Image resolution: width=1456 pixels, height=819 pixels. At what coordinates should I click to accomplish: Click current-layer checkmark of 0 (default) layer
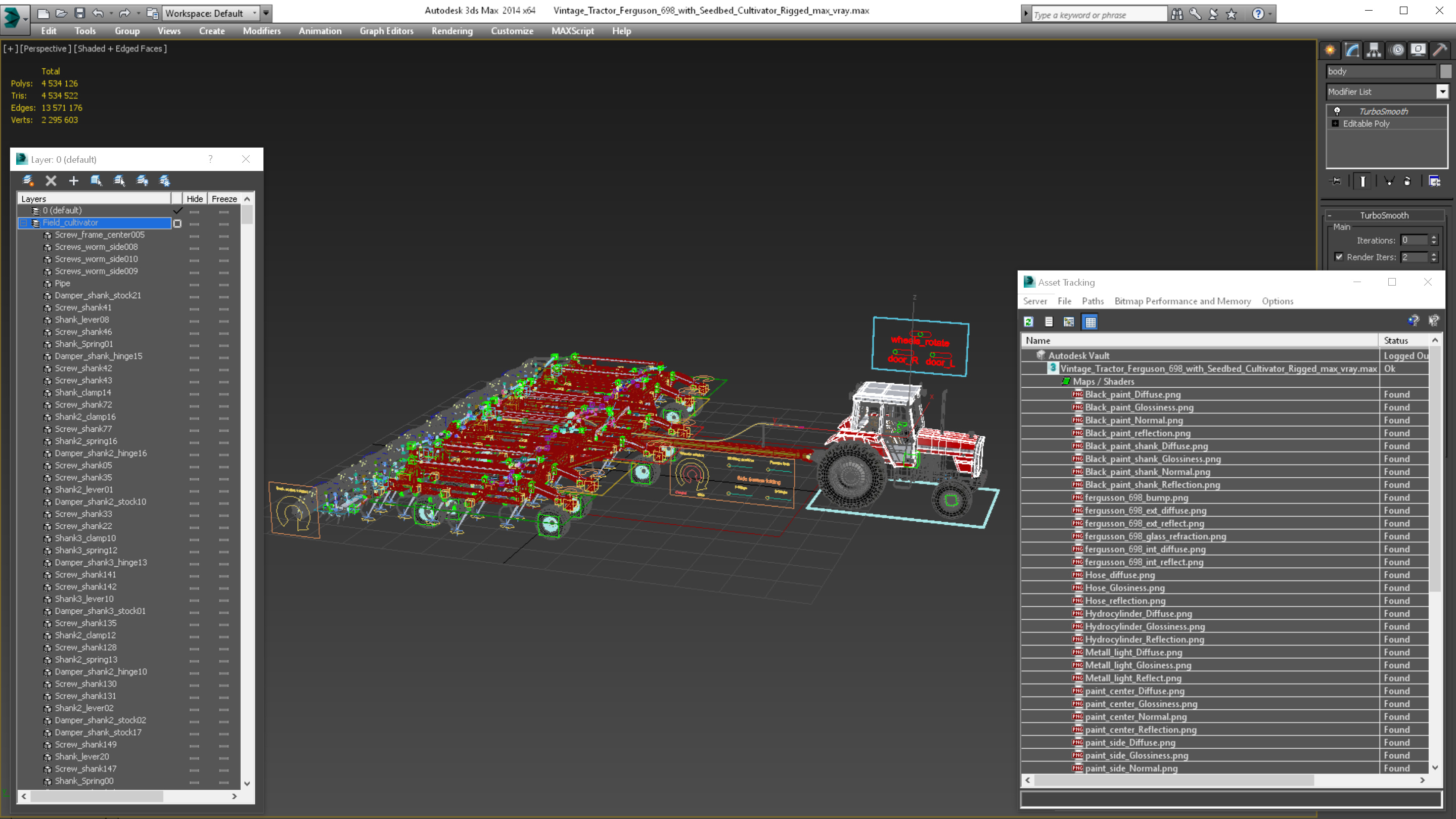[177, 210]
